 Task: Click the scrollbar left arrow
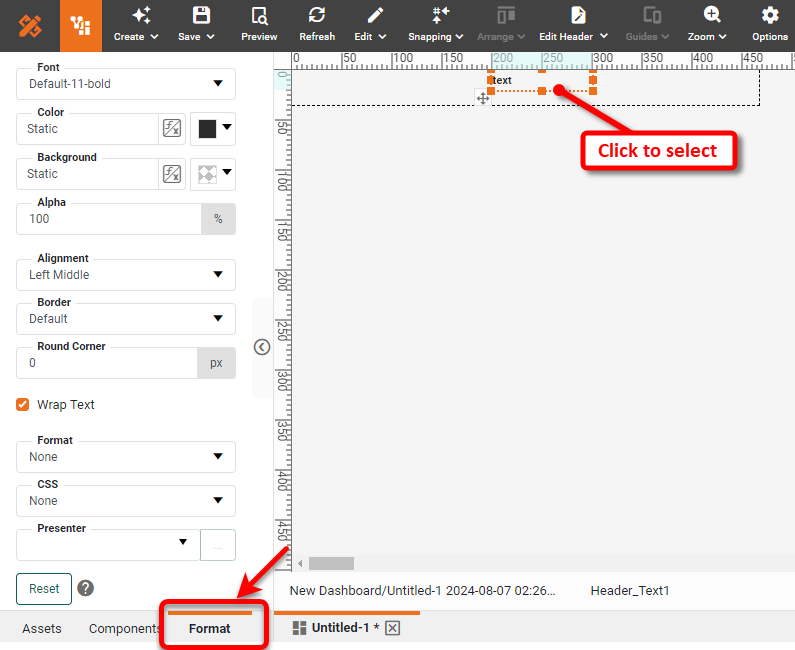300,563
